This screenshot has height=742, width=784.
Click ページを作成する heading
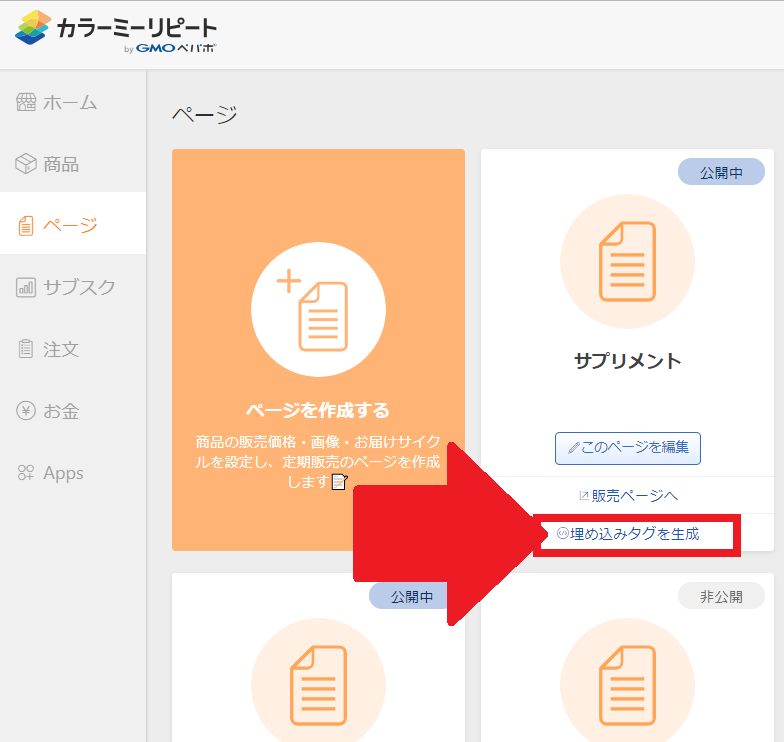(x=318, y=410)
